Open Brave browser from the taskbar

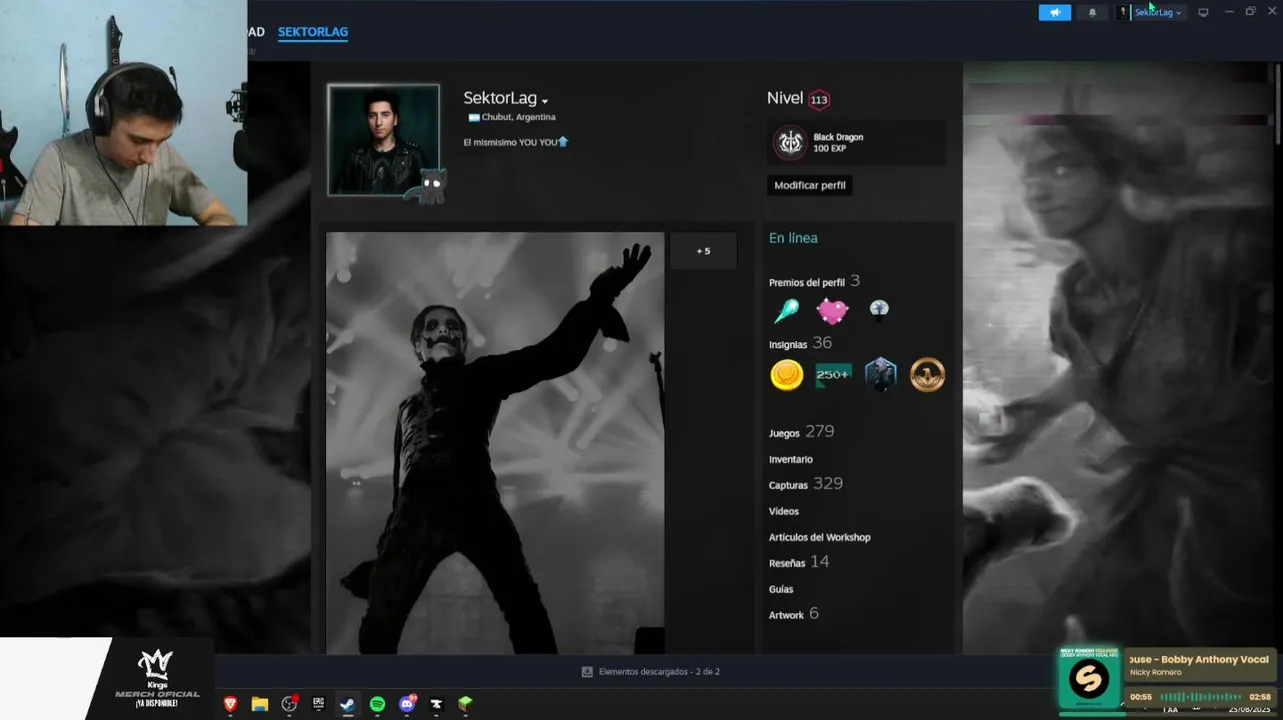coord(231,704)
